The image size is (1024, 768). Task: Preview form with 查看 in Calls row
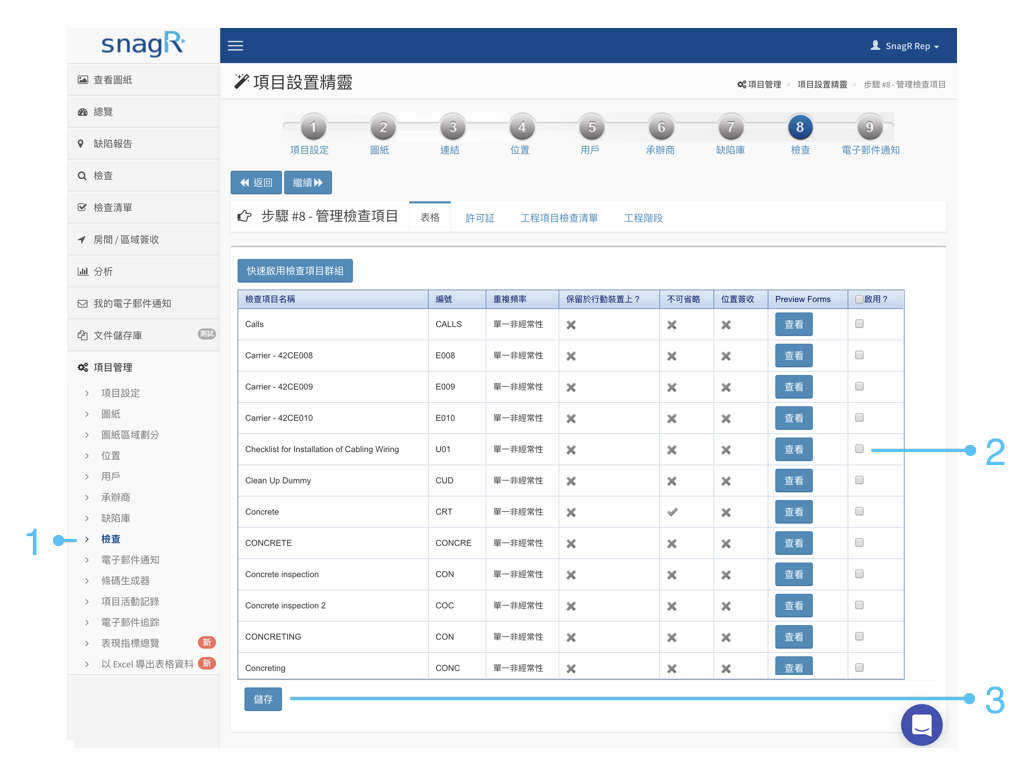pos(793,325)
